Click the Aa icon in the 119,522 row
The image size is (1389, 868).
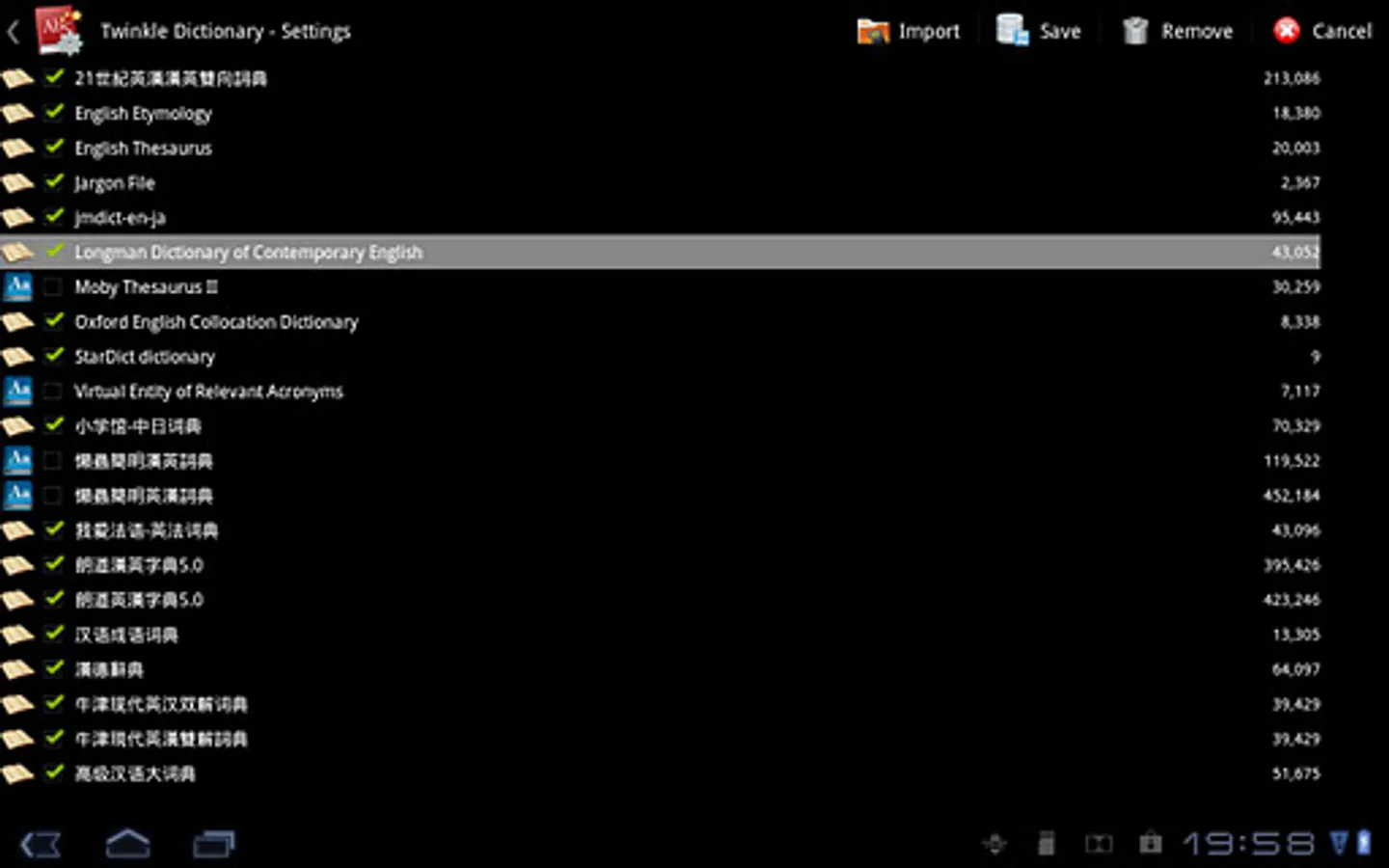(x=18, y=460)
